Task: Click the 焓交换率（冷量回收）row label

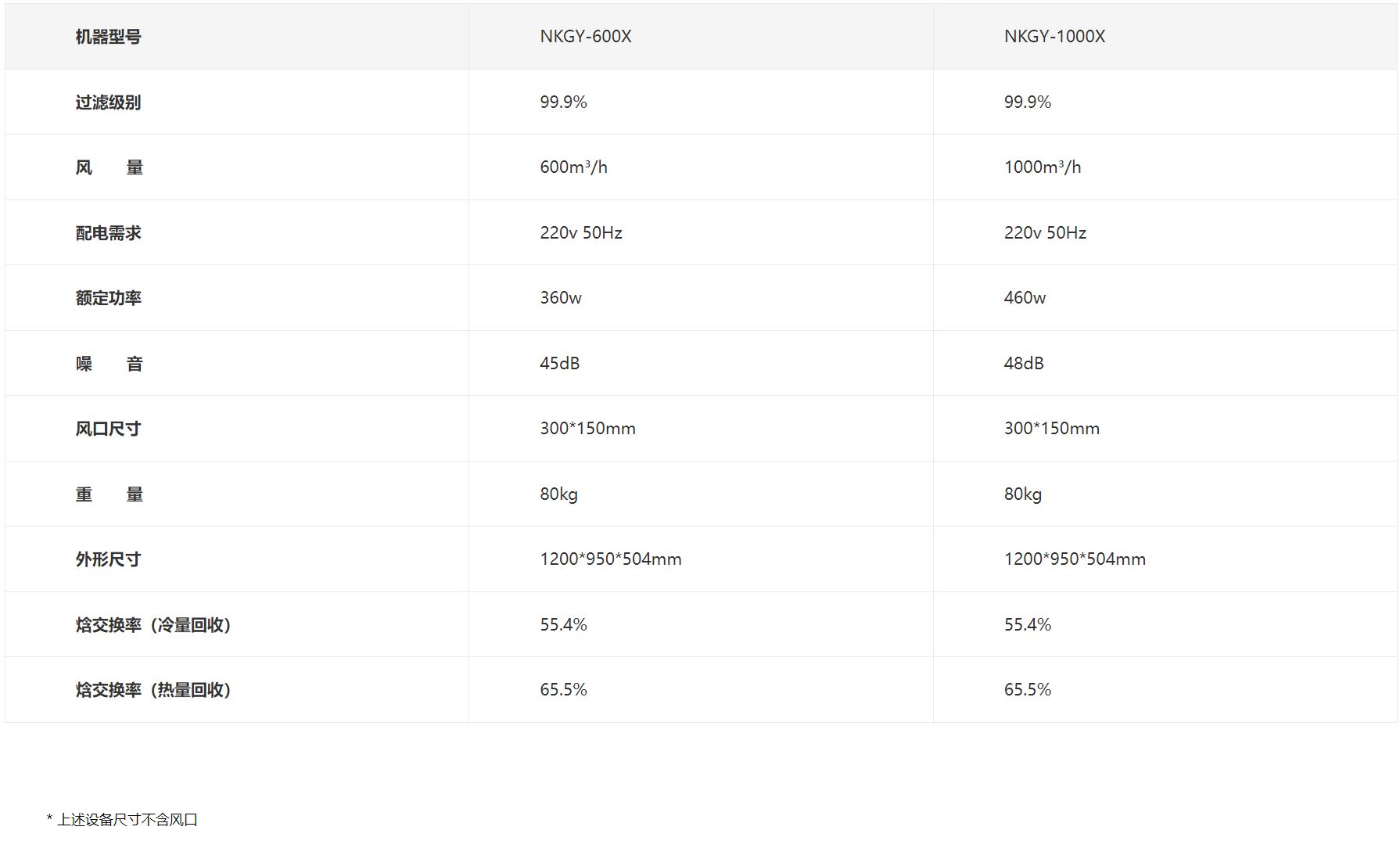Action: (x=153, y=625)
